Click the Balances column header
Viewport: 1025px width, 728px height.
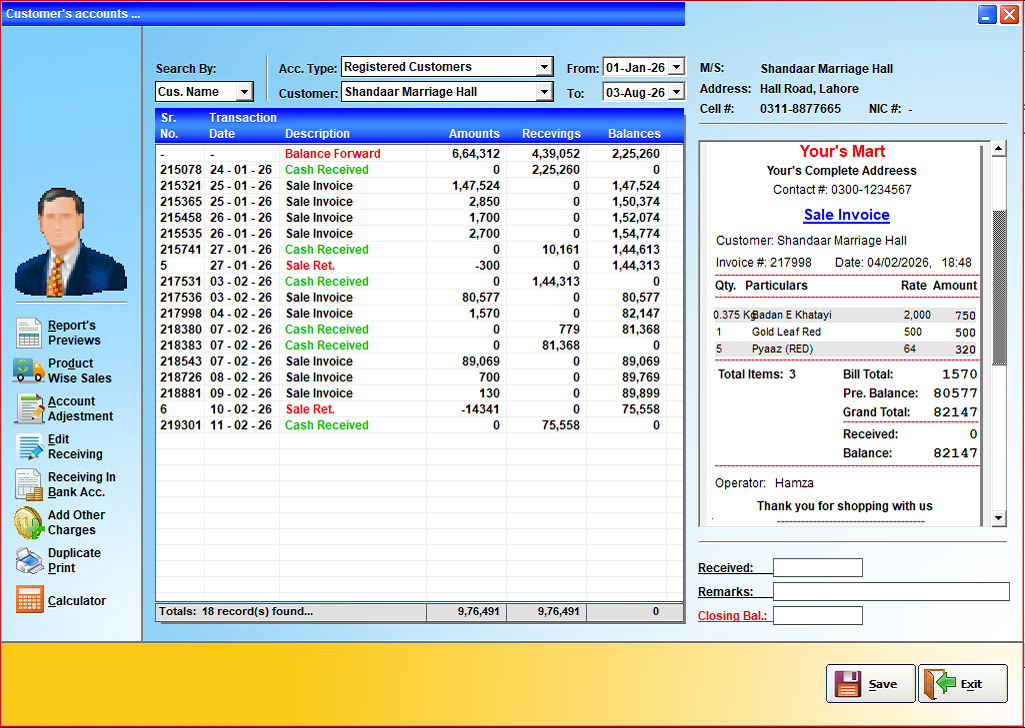tap(634, 133)
